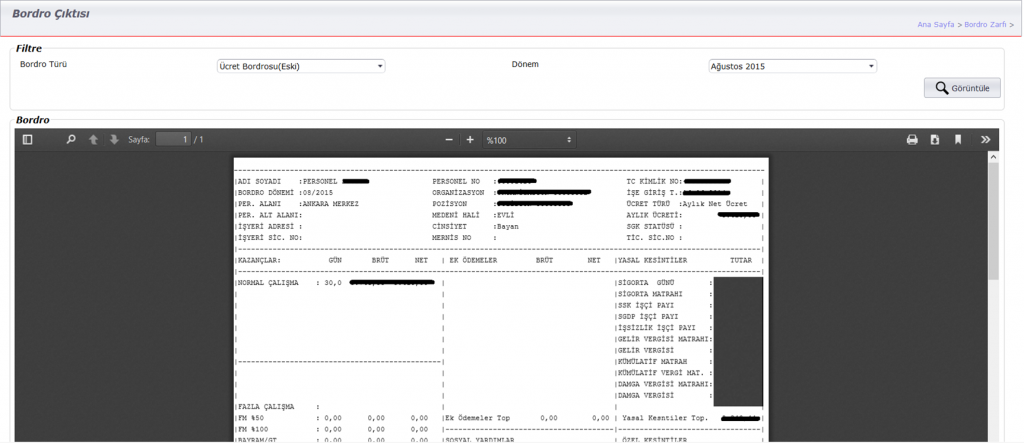Go to previous page arrow
The height and width of the screenshot is (443, 1024).
(x=94, y=140)
